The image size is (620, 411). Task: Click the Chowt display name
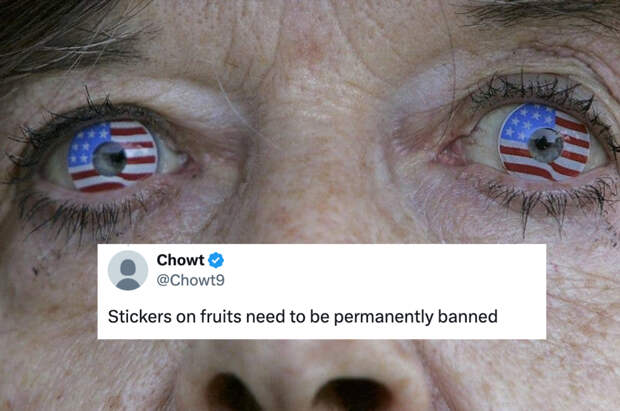tap(180, 260)
